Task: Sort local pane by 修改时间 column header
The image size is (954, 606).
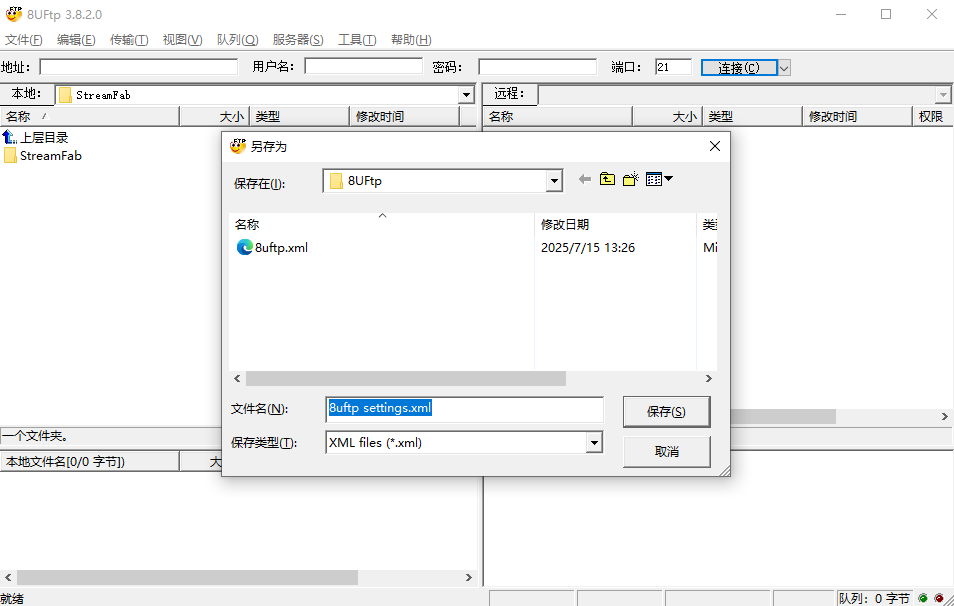Action: 405,116
